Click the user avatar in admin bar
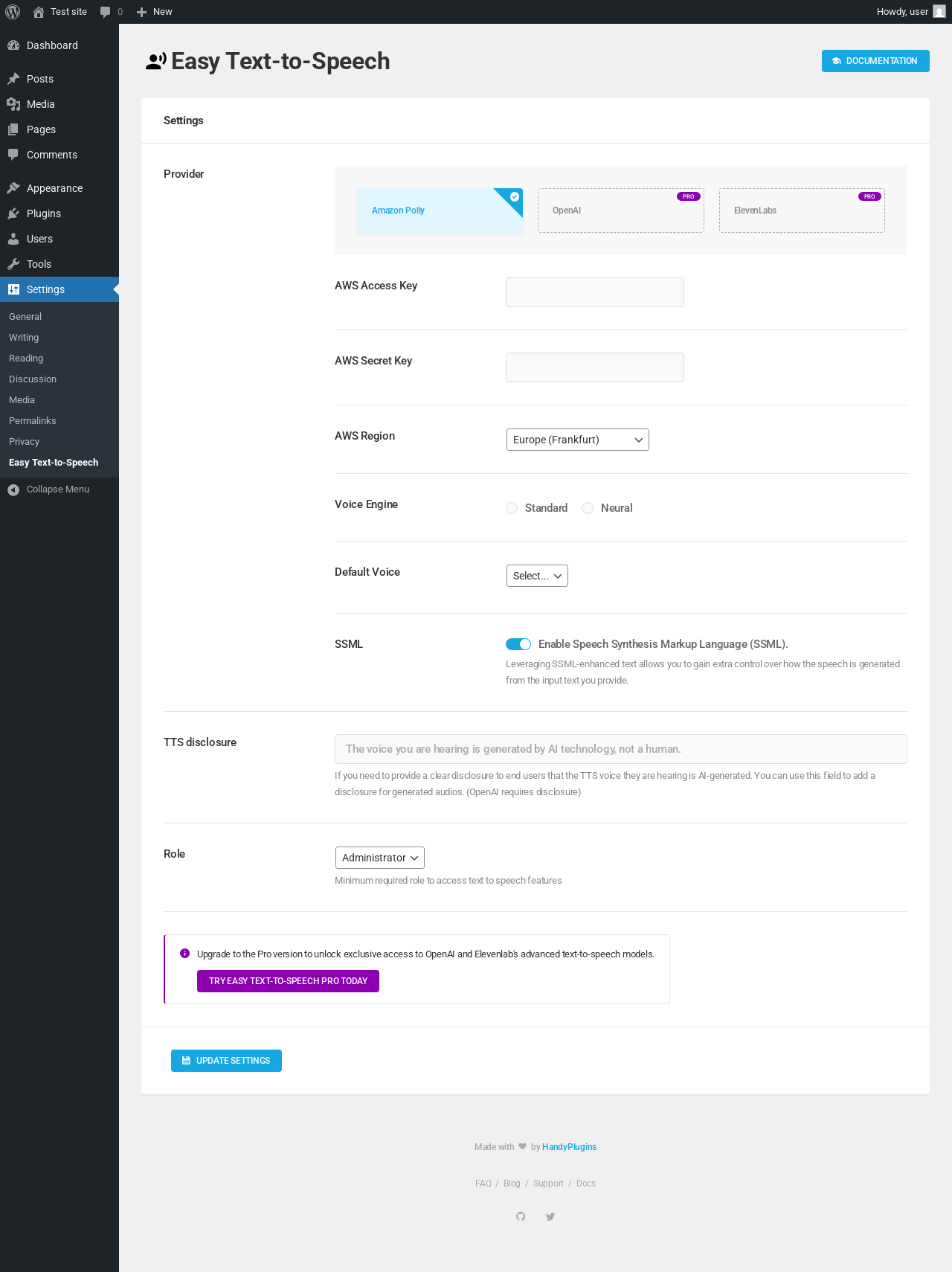The height and width of the screenshot is (1272, 952). pos(939,12)
